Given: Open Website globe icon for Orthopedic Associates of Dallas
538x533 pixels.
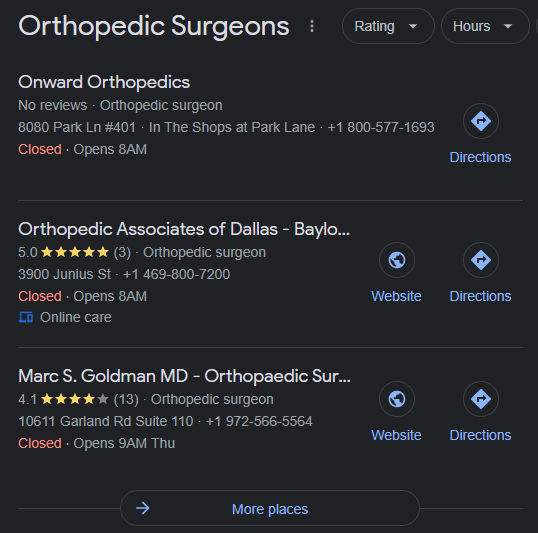Looking at the screenshot, I should (397, 260).
